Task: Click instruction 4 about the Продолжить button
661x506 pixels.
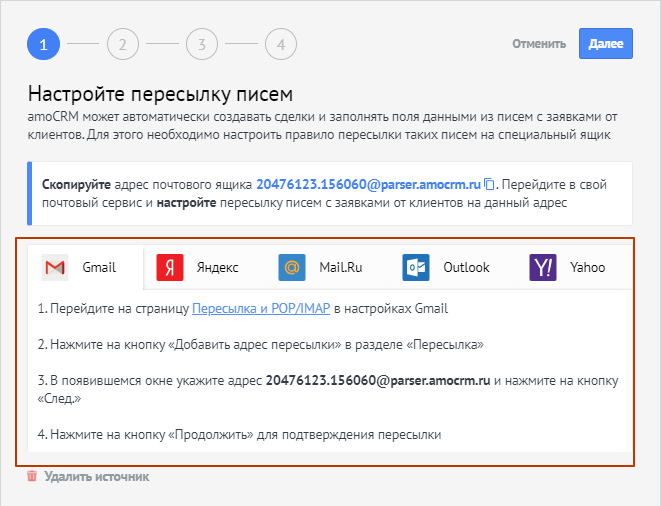Action: pos(239,434)
